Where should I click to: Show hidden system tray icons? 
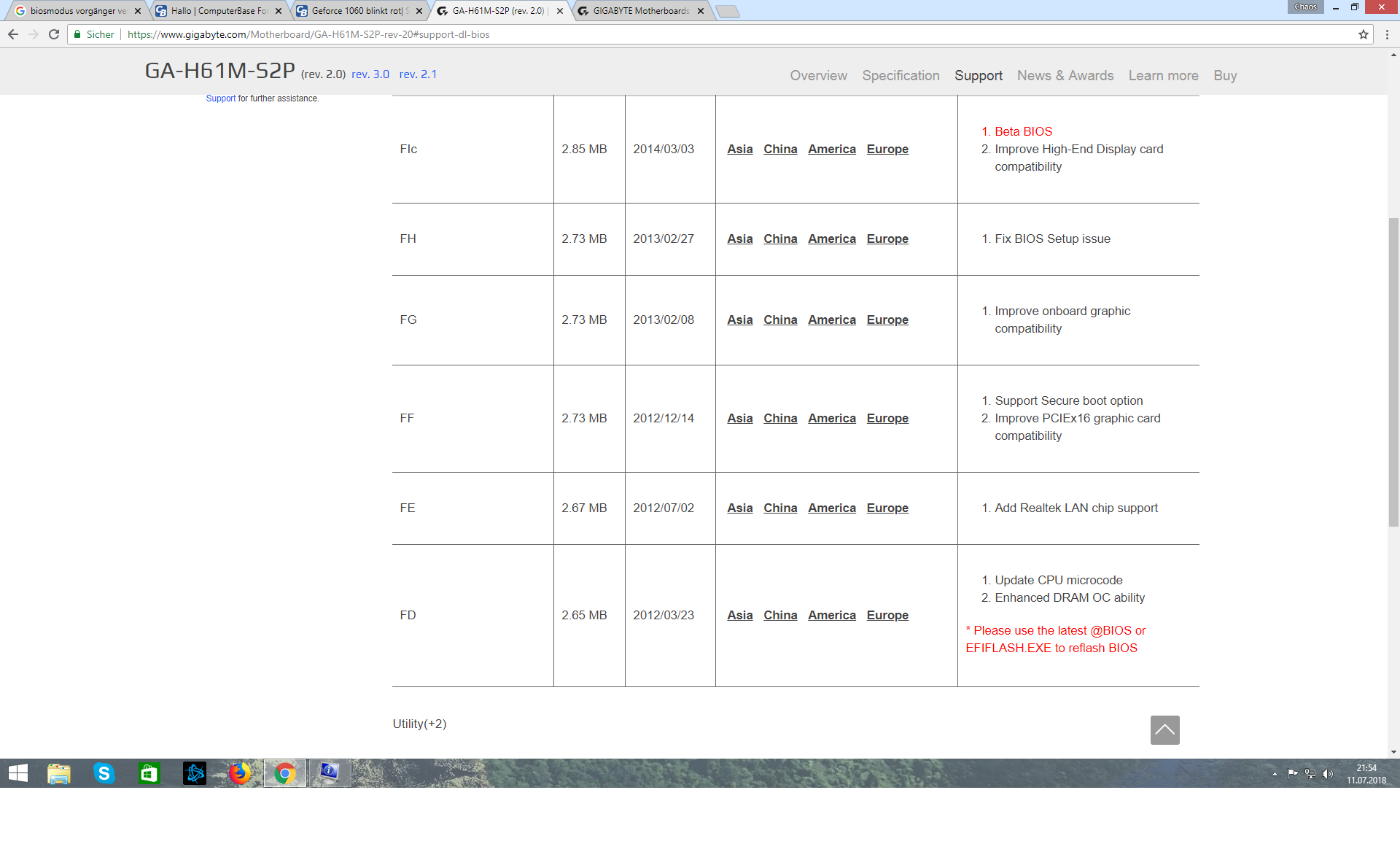(x=1275, y=774)
